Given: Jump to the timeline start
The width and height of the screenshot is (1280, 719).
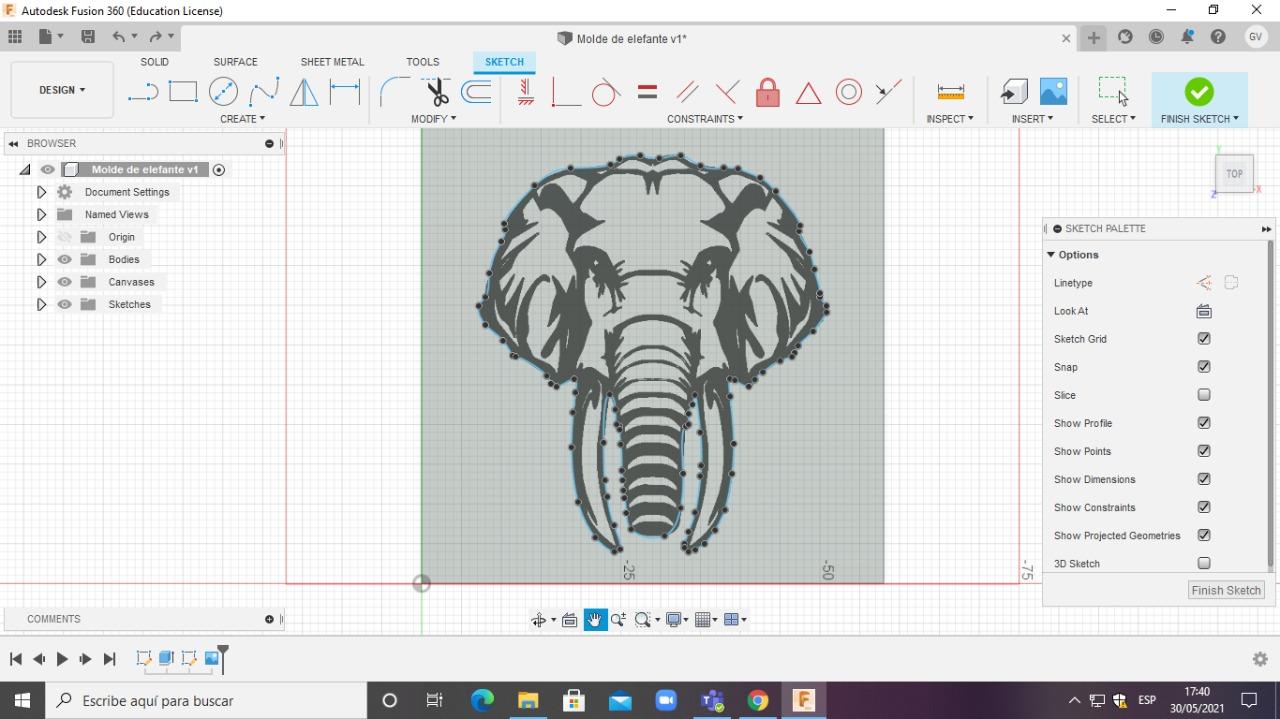Looking at the screenshot, I should pos(16,659).
